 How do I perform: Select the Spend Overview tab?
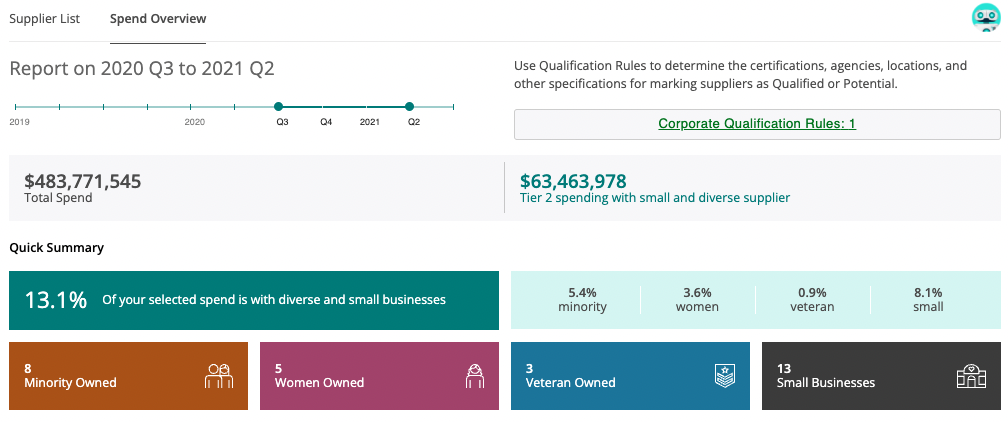pos(158,19)
